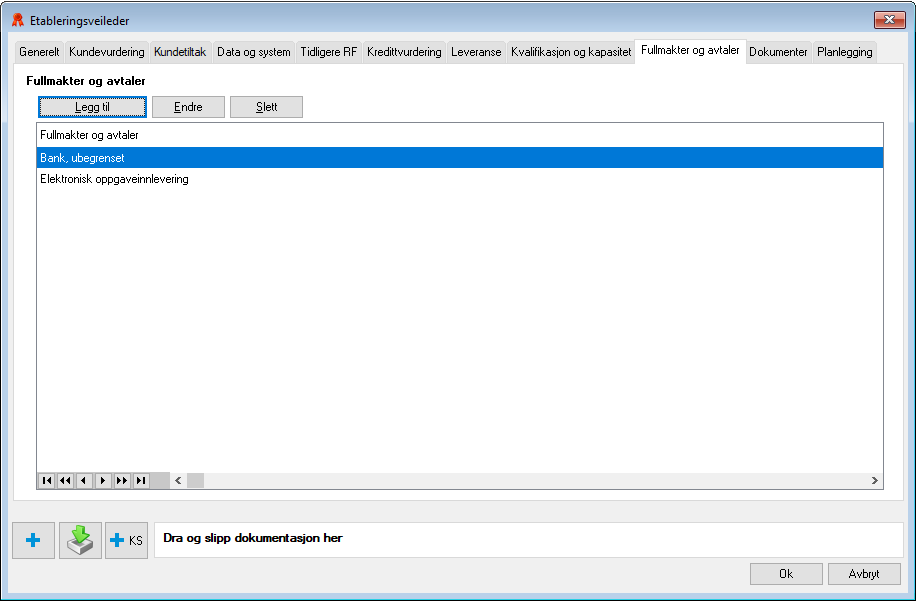
Task: Select Kvalifikasjon og kapasitet tab
Action: click(x=571, y=52)
